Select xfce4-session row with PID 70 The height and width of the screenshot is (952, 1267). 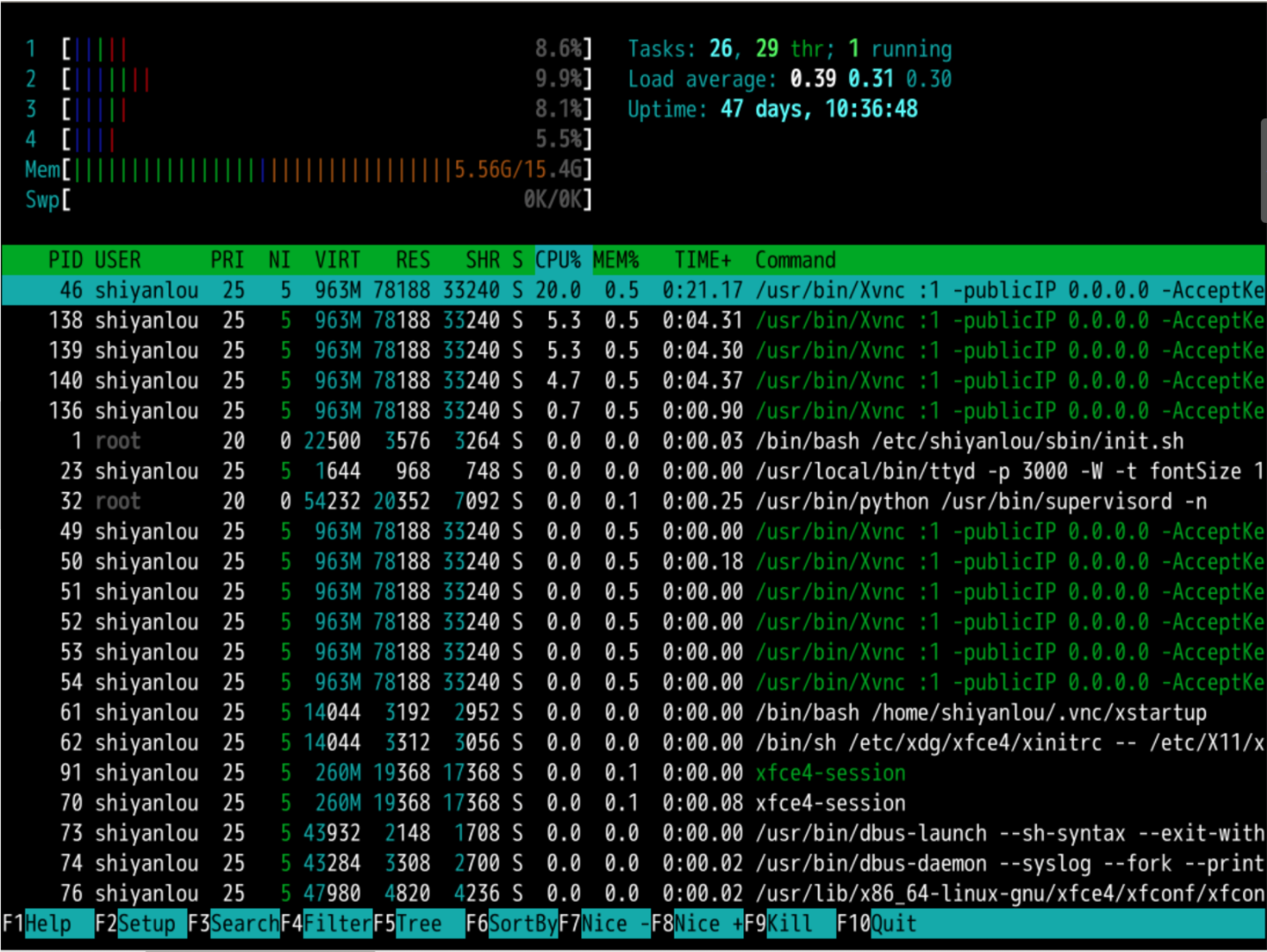[x=633, y=803]
